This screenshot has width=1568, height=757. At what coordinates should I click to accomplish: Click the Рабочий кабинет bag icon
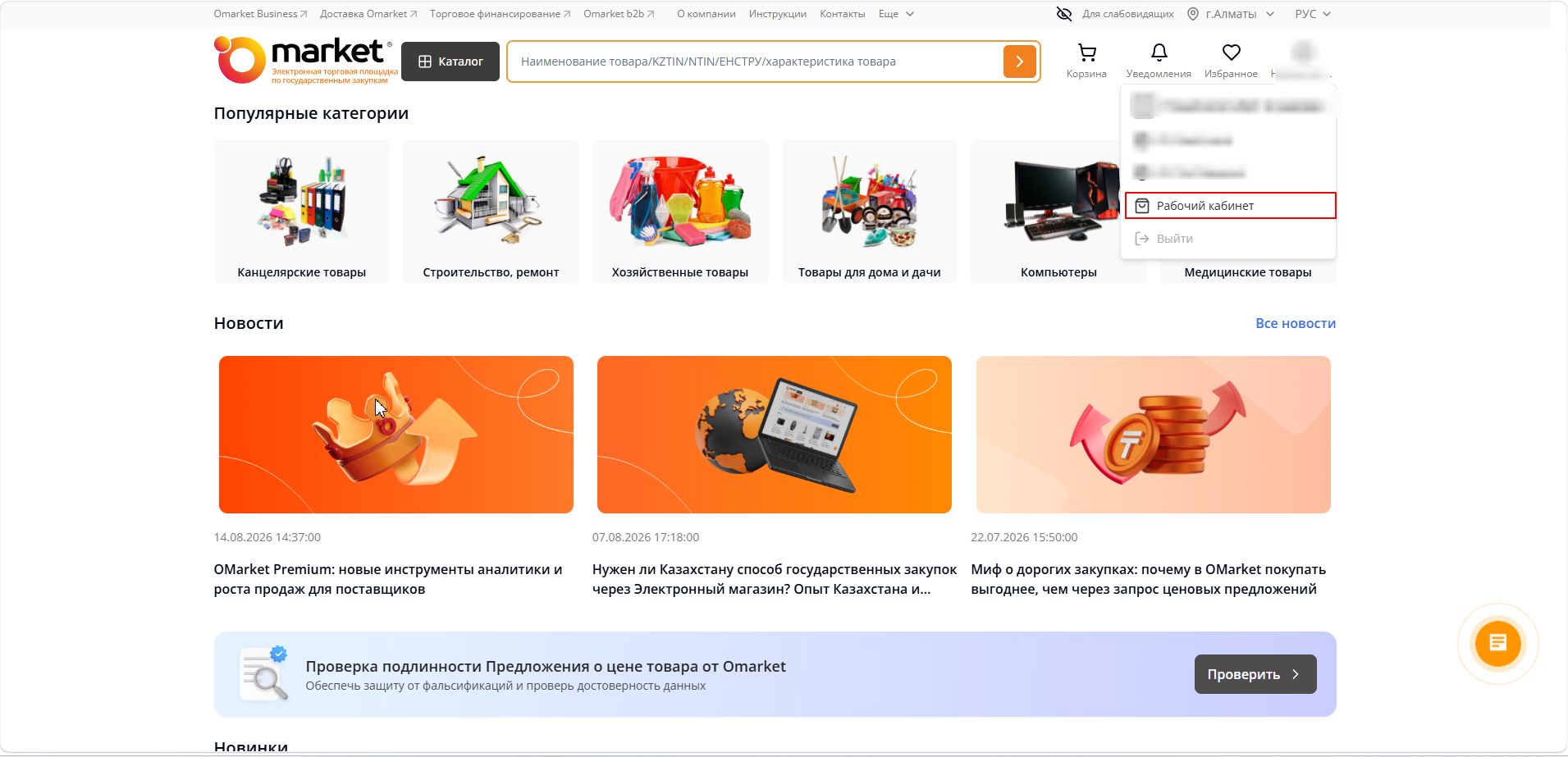[1142, 206]
